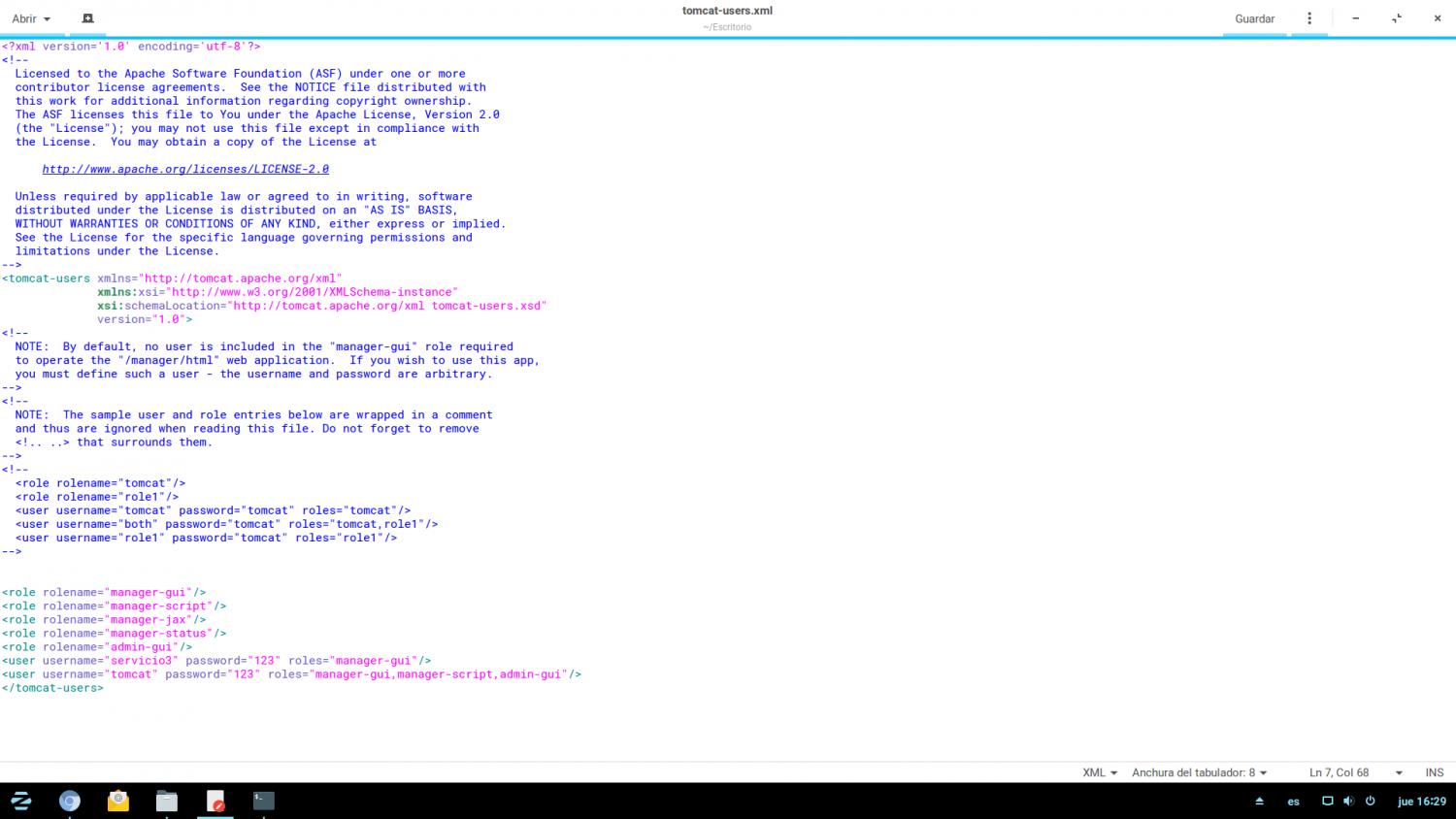1456x819 pixels.
Task: Open the clock showing jue 16:29
Action: [x=1422, y=802]
